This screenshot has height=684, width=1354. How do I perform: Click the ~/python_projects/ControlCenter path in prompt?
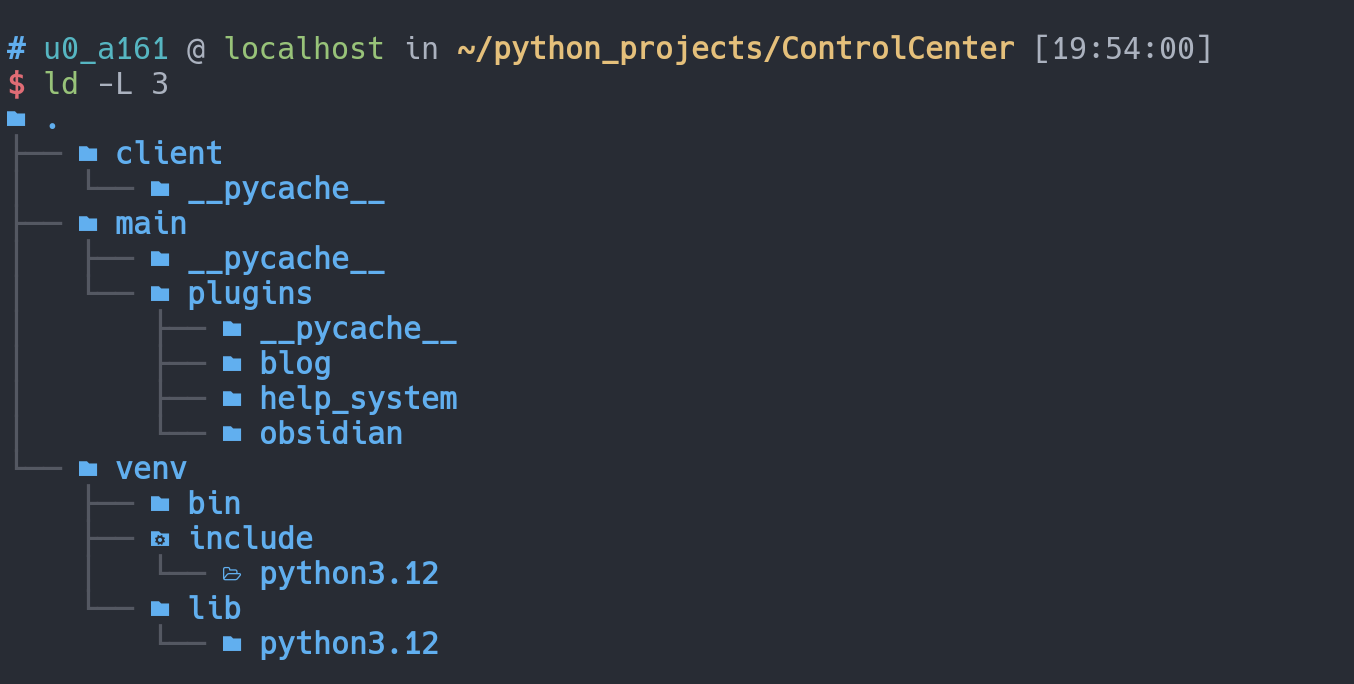735,48
